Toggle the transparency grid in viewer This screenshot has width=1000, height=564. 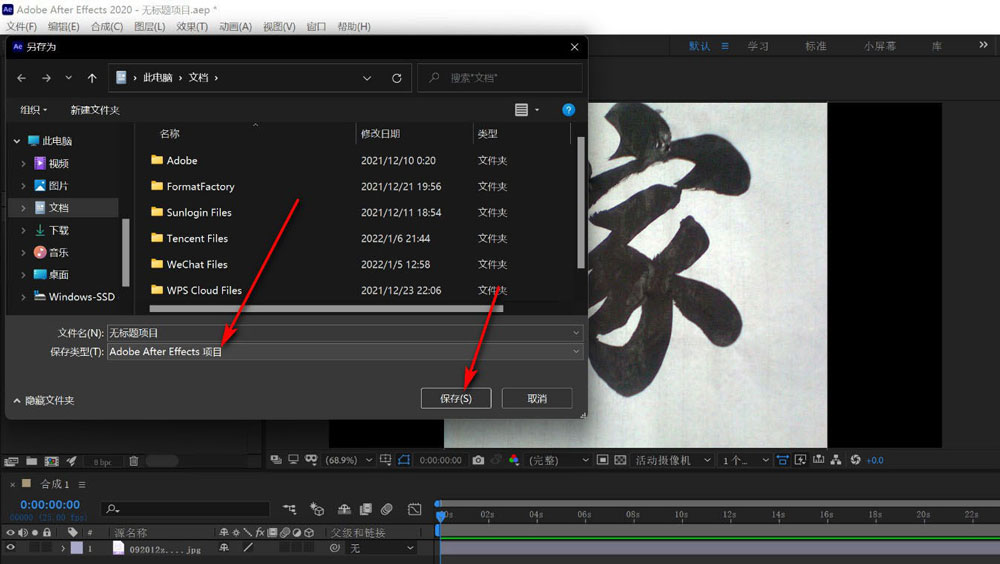pyautogui.click(x=620, y=460)
